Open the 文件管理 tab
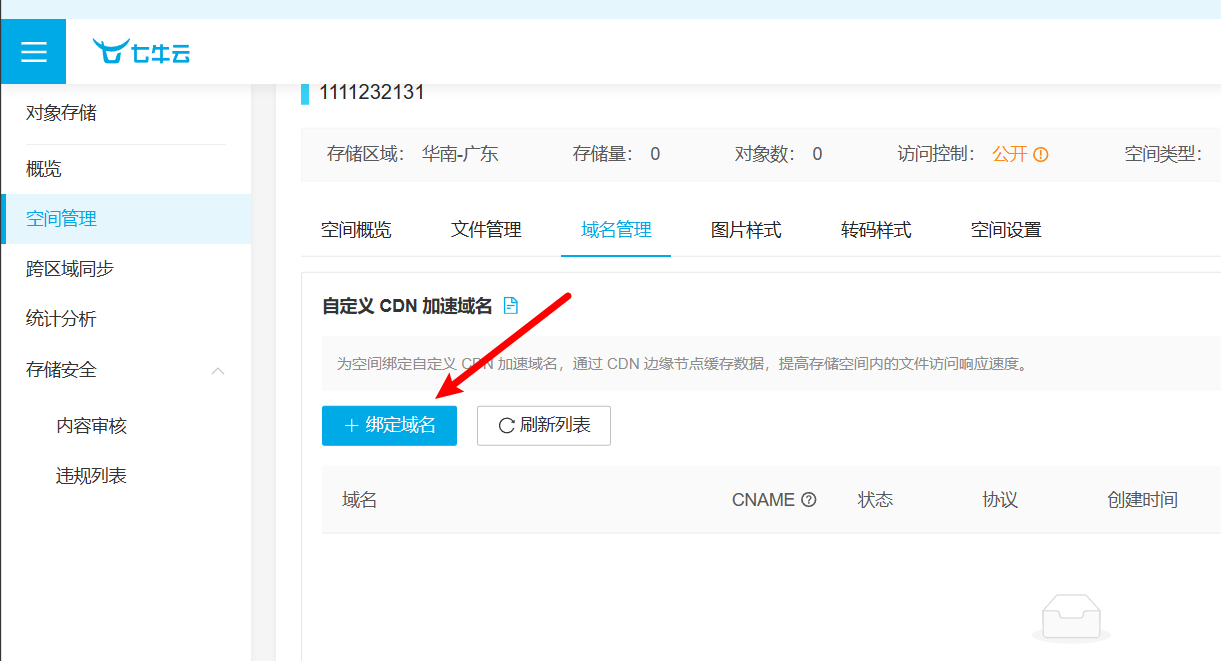Screen dimensions: 1221x661 pyautogui.click(x=486, y=230)
